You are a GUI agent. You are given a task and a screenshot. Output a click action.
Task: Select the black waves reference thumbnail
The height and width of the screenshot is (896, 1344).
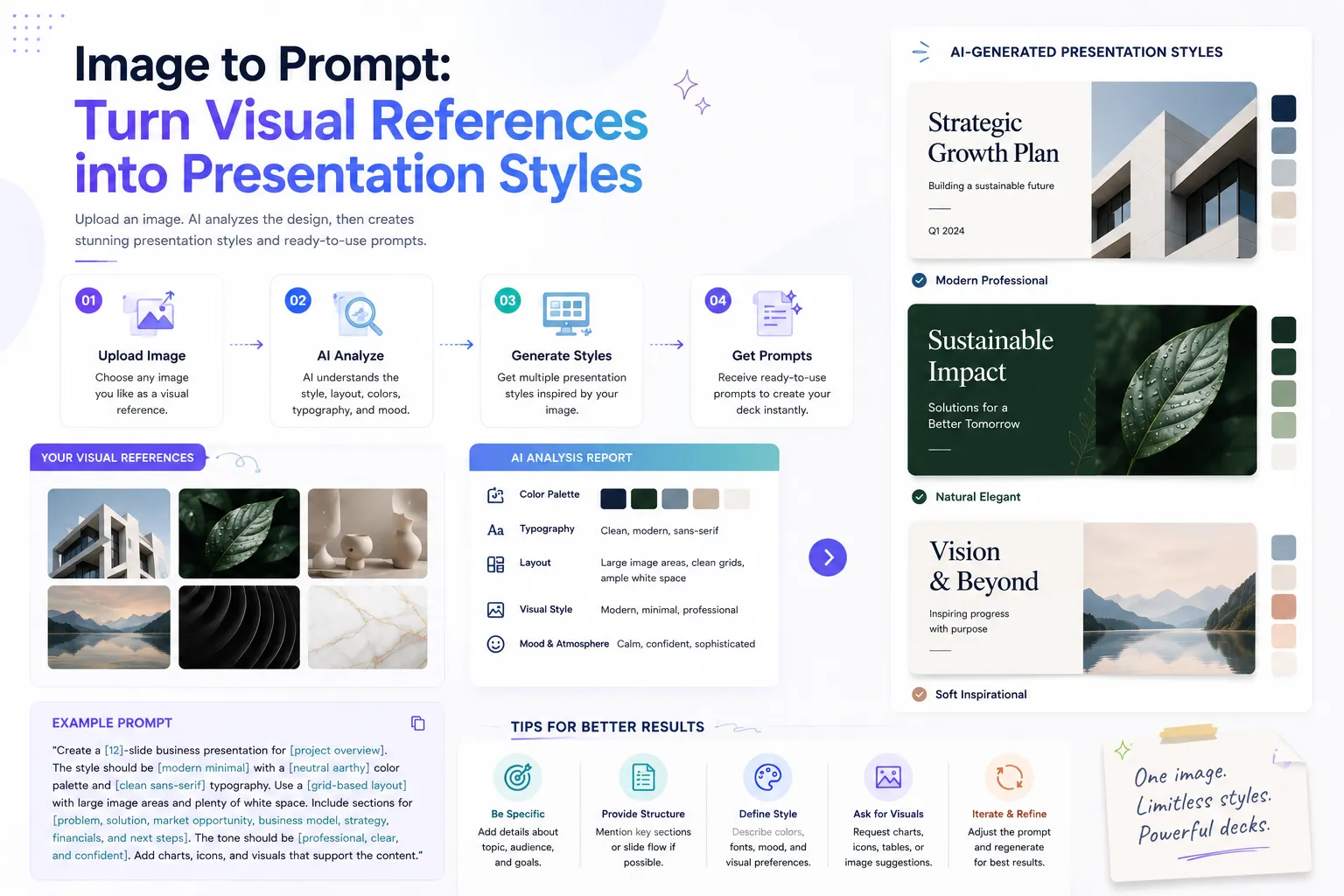coord(239,627)
